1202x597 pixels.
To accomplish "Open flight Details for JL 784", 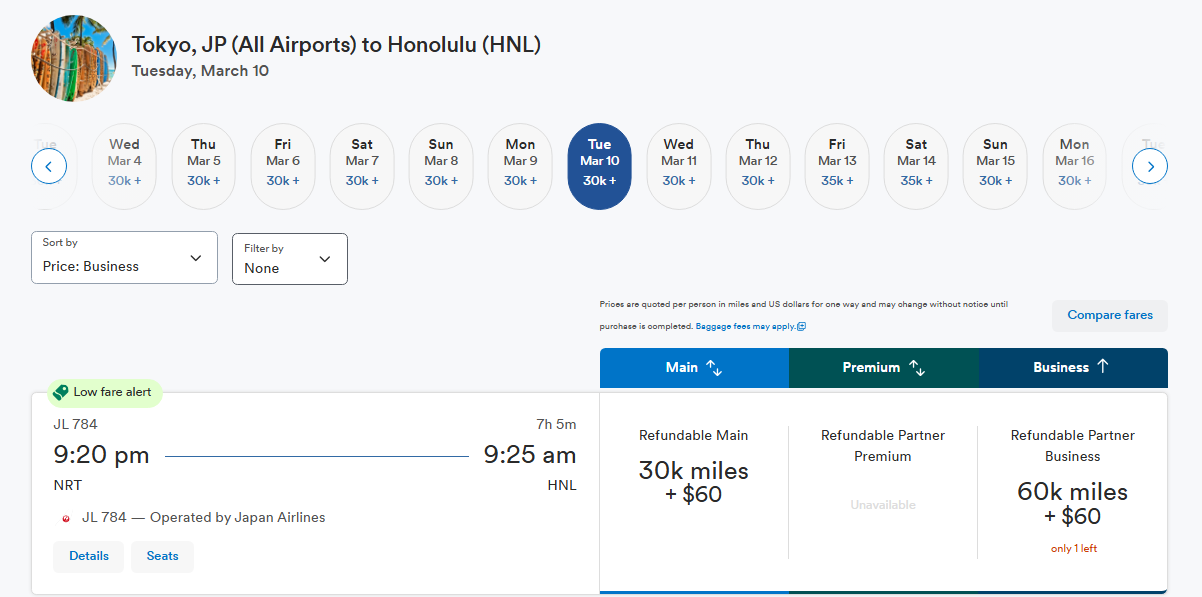I will pyautogui.click(x=89, y=556).
